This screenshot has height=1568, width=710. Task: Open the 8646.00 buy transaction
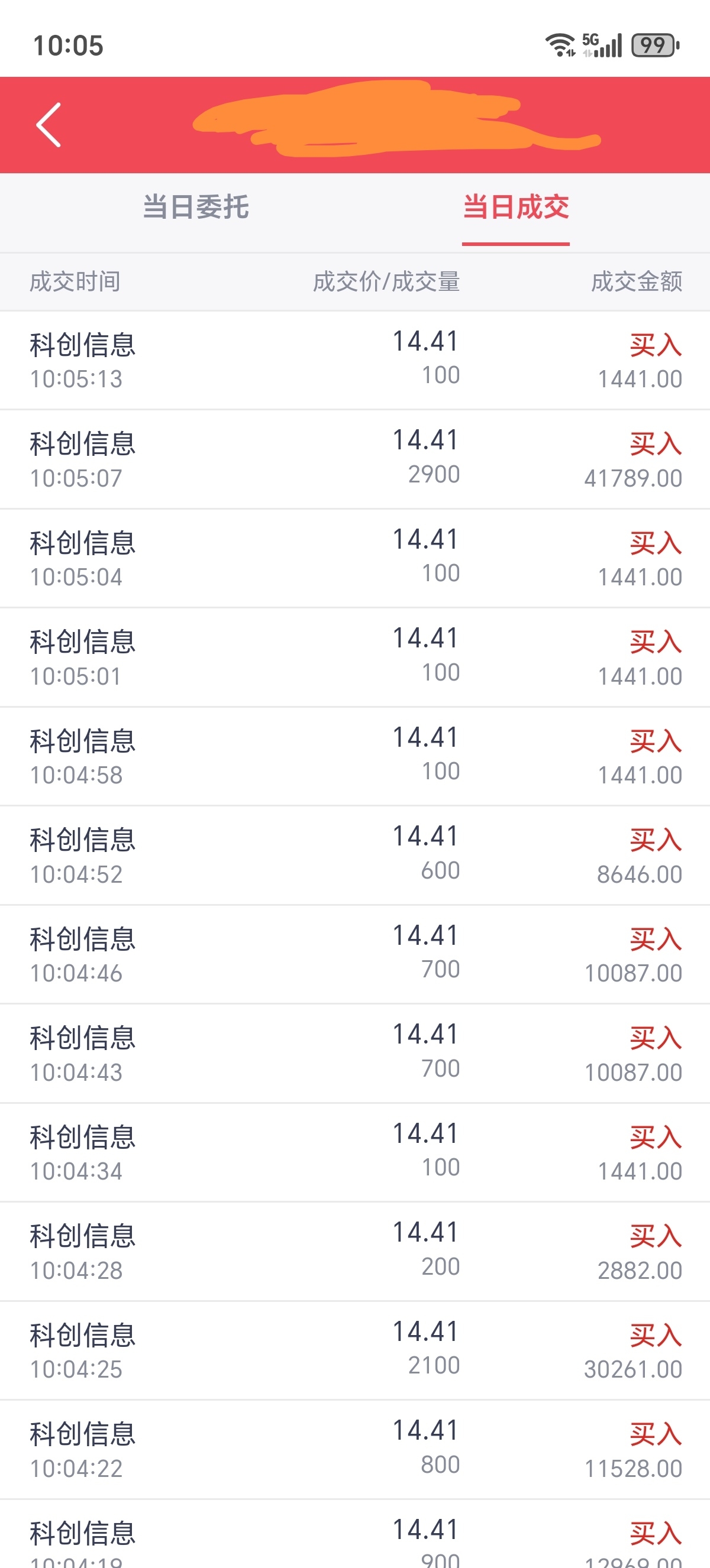[355, 856]
